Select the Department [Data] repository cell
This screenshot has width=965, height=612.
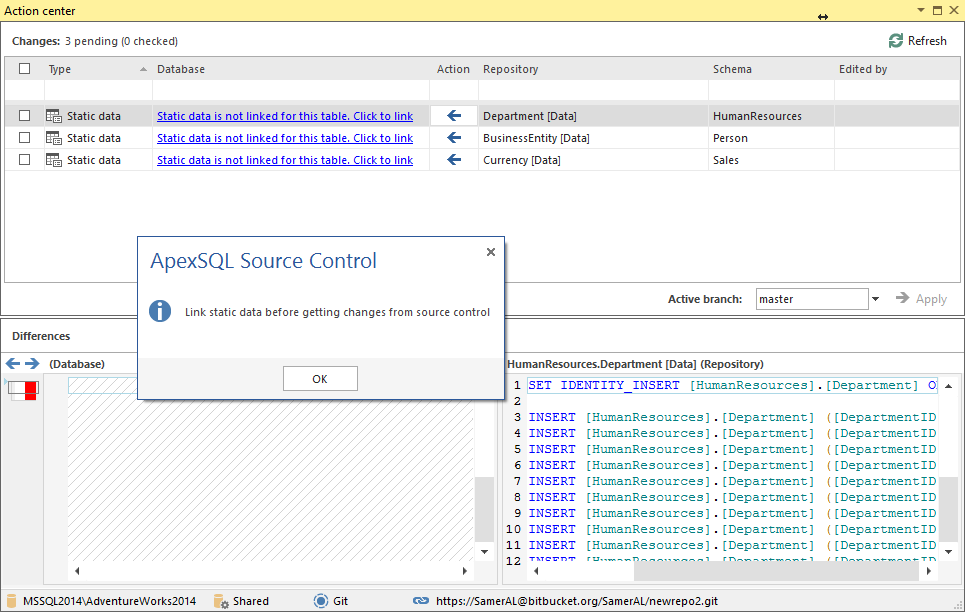coord(593,116)
